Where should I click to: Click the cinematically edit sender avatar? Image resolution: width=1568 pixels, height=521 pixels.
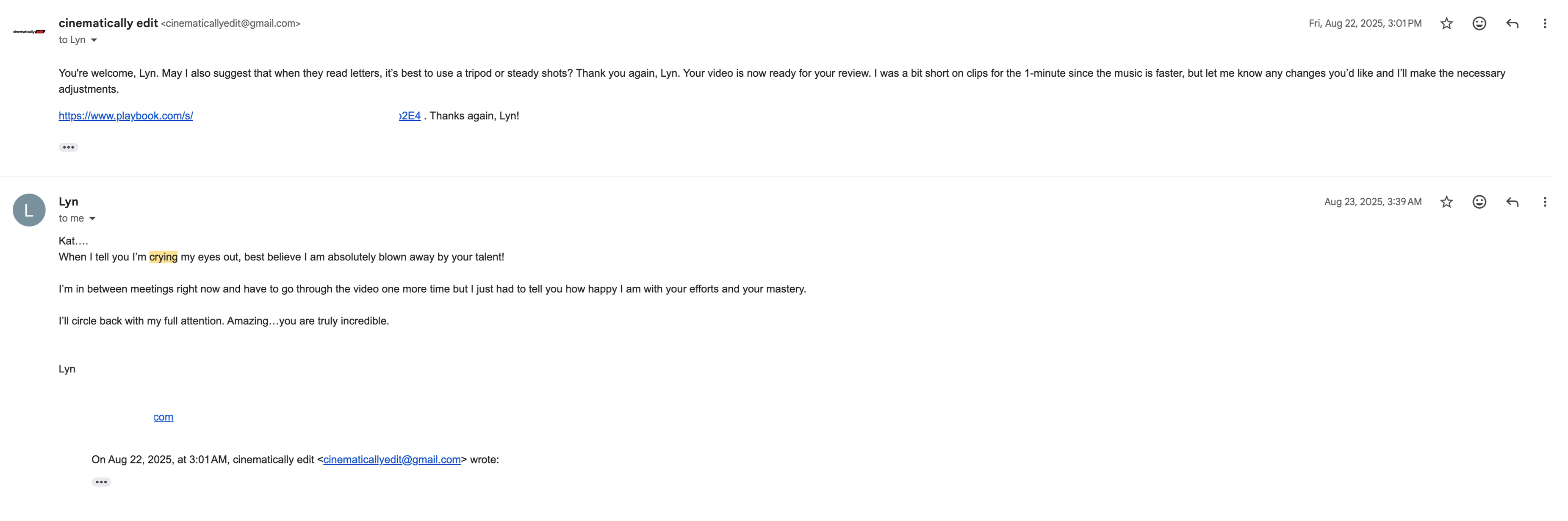pos(29,32)
